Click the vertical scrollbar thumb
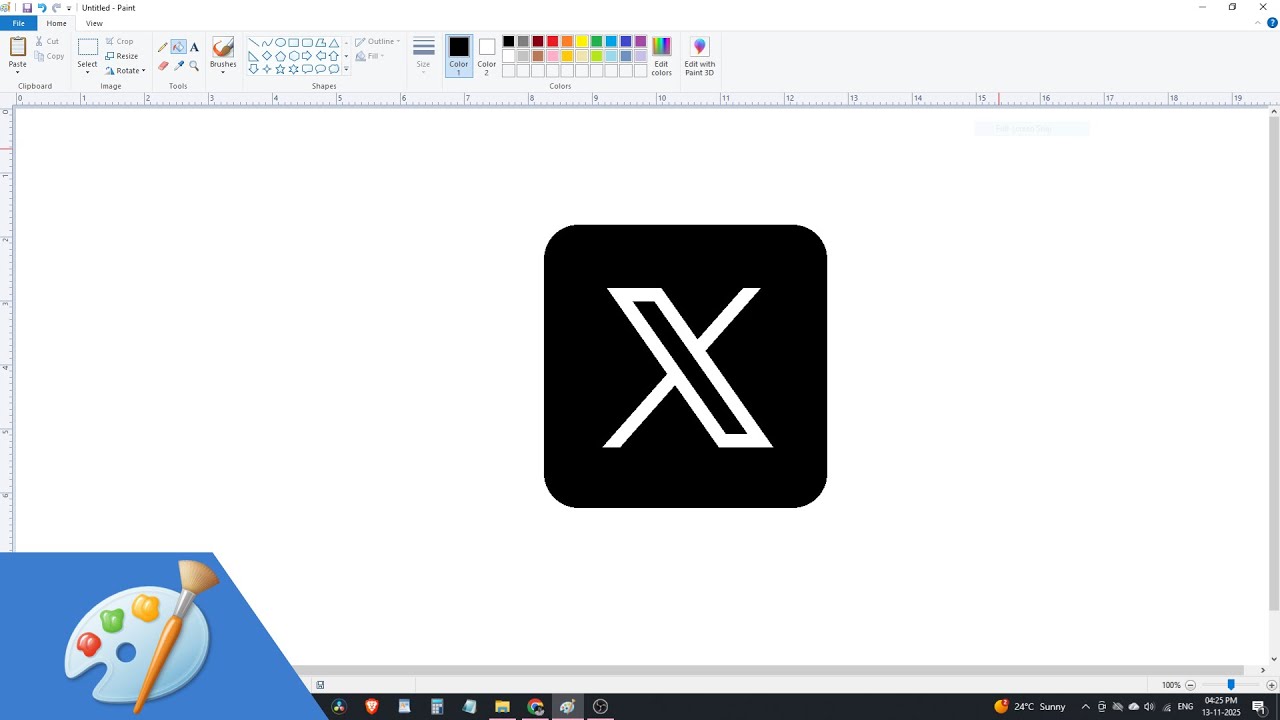Viewport: 1280px width, 720px height. point(1273,362)
